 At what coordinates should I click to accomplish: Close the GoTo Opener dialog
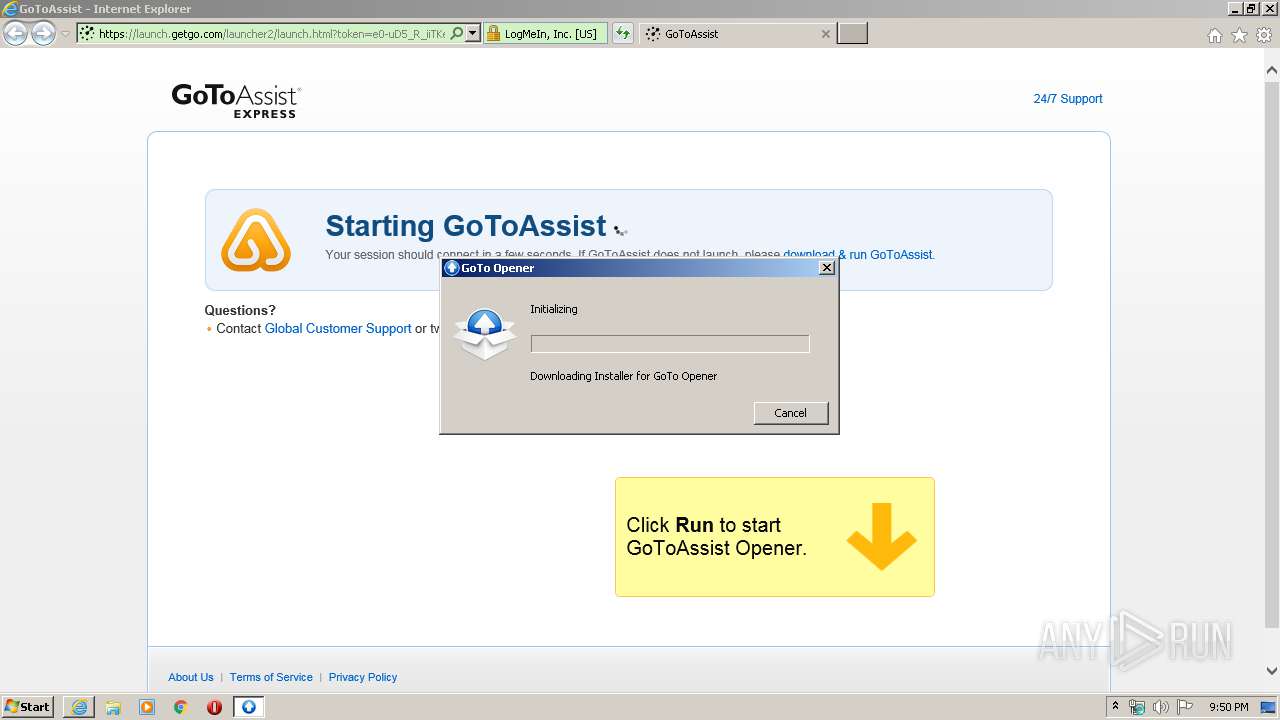826,268
